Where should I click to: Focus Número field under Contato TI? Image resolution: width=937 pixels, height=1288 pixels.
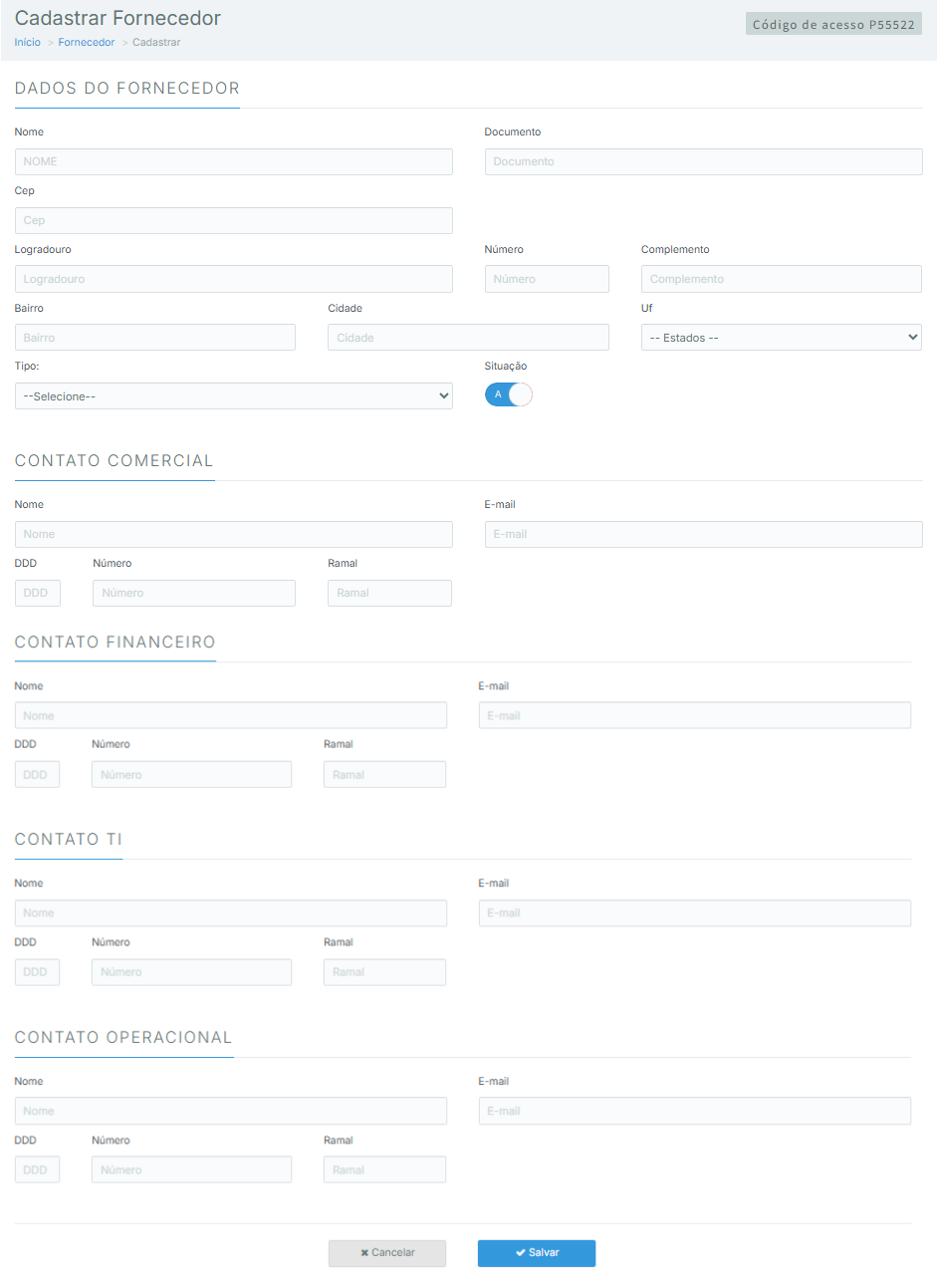coord(191,972)
